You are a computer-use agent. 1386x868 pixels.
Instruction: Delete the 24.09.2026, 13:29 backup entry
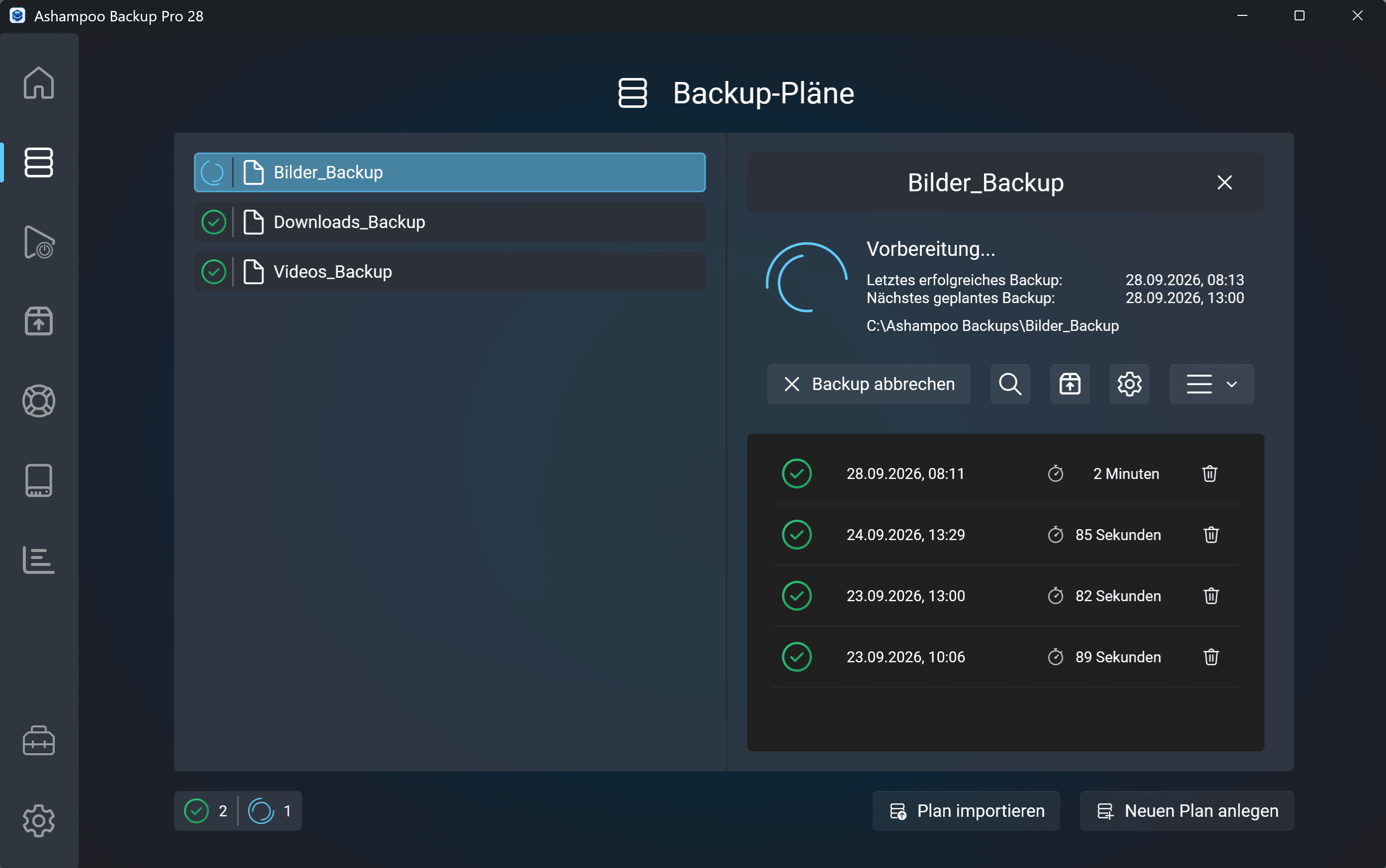click(1211, 535)
